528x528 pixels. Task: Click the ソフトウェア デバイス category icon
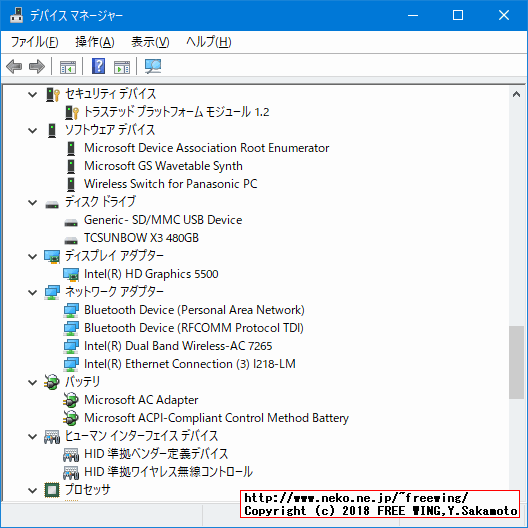point(52,130)
